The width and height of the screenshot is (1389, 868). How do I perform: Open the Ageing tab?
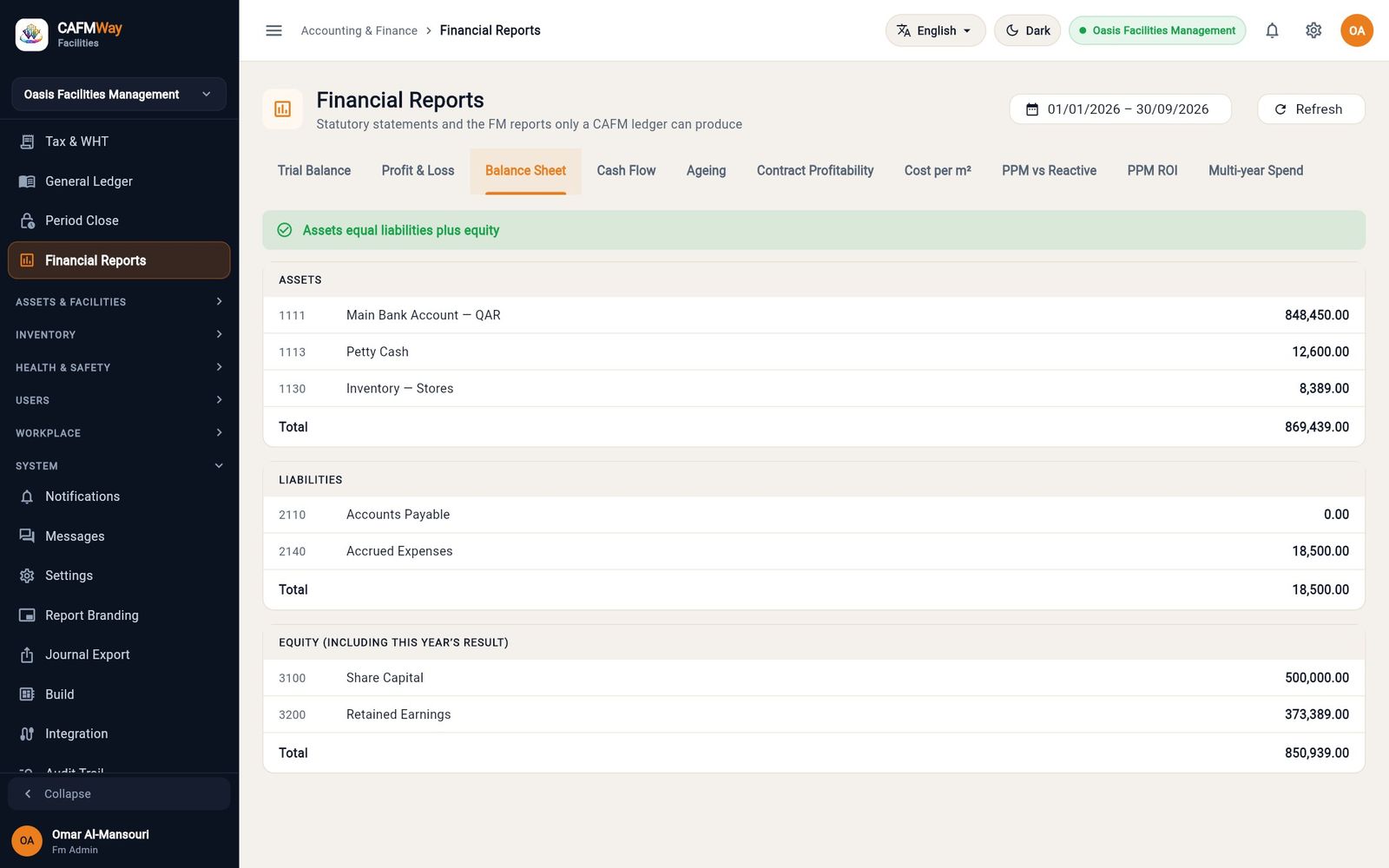(706, 171)
